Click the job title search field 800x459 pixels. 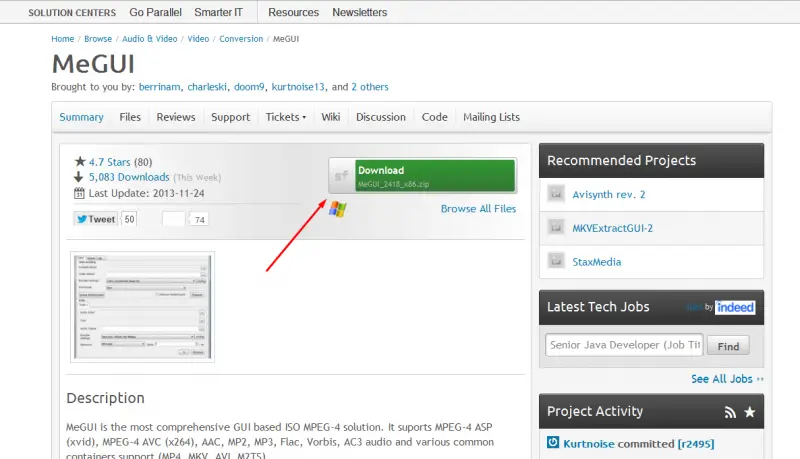[624, 345]
